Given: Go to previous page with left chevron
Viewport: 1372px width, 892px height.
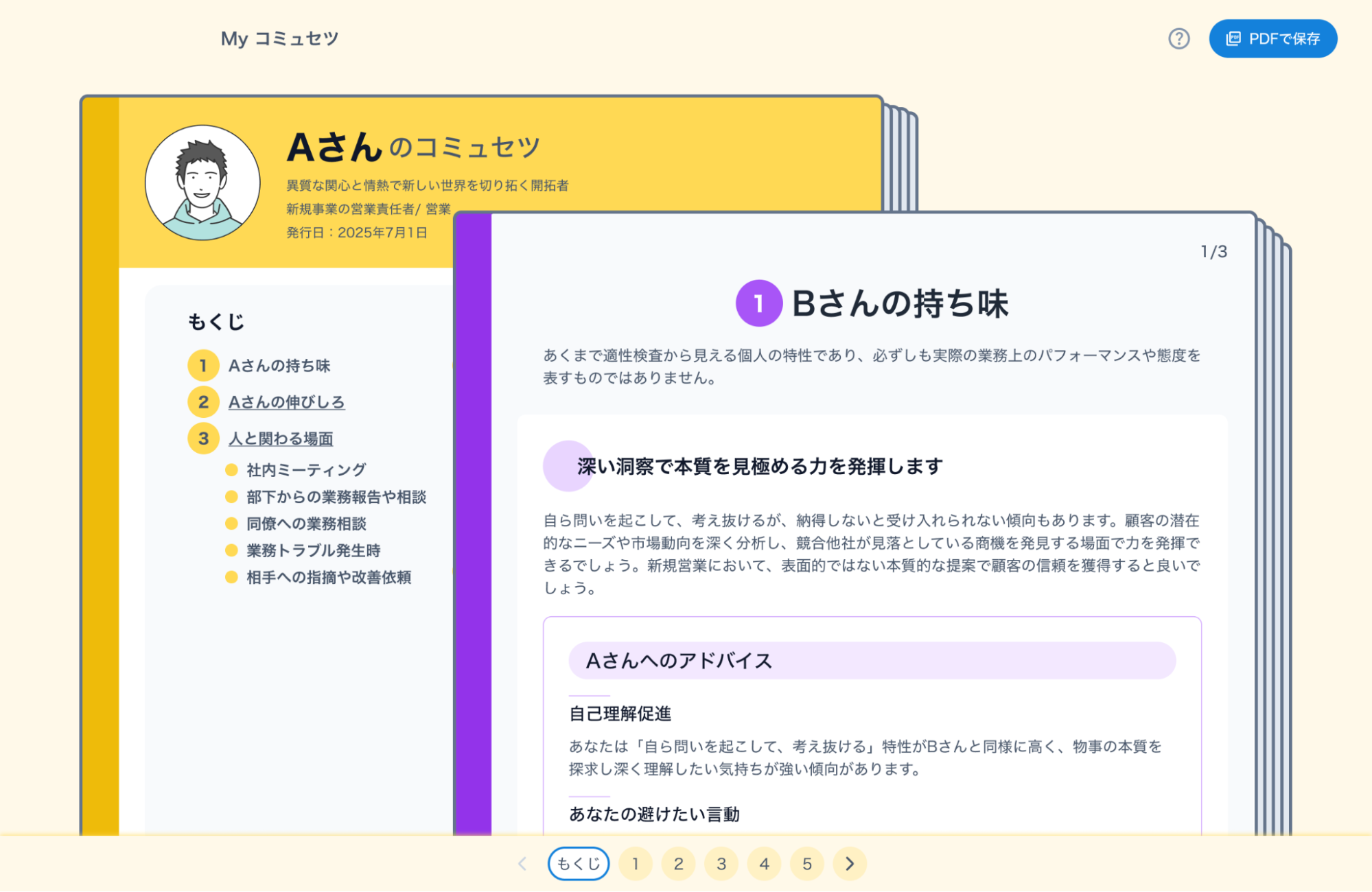Looking at the screenshot, I should point(522,864).
